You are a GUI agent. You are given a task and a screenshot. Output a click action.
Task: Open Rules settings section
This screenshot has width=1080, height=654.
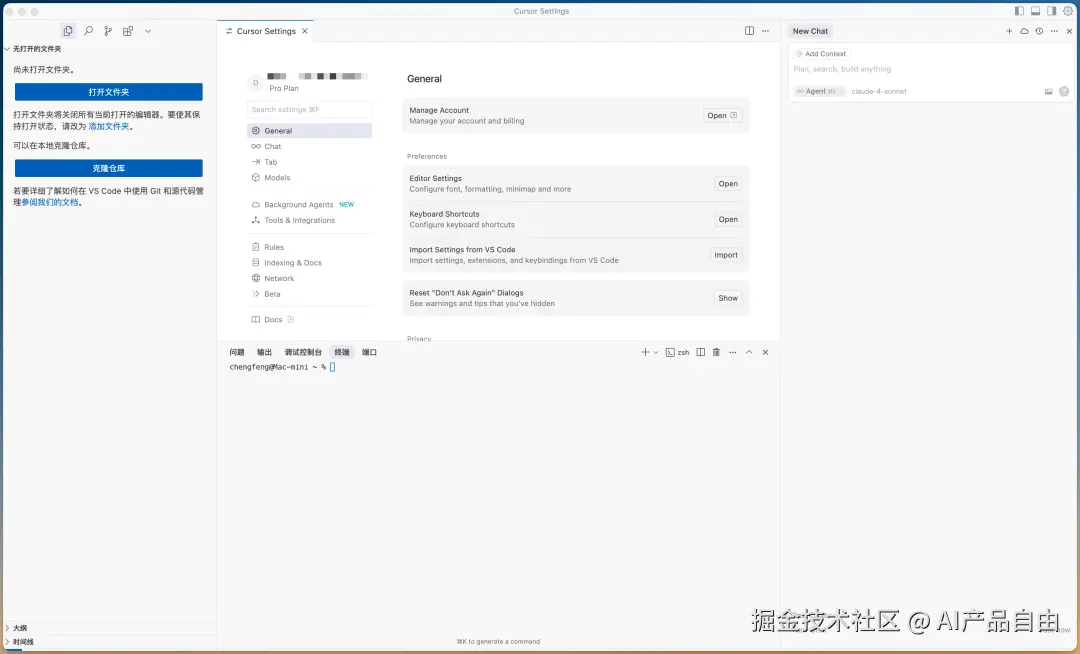[x=309, y=247]
